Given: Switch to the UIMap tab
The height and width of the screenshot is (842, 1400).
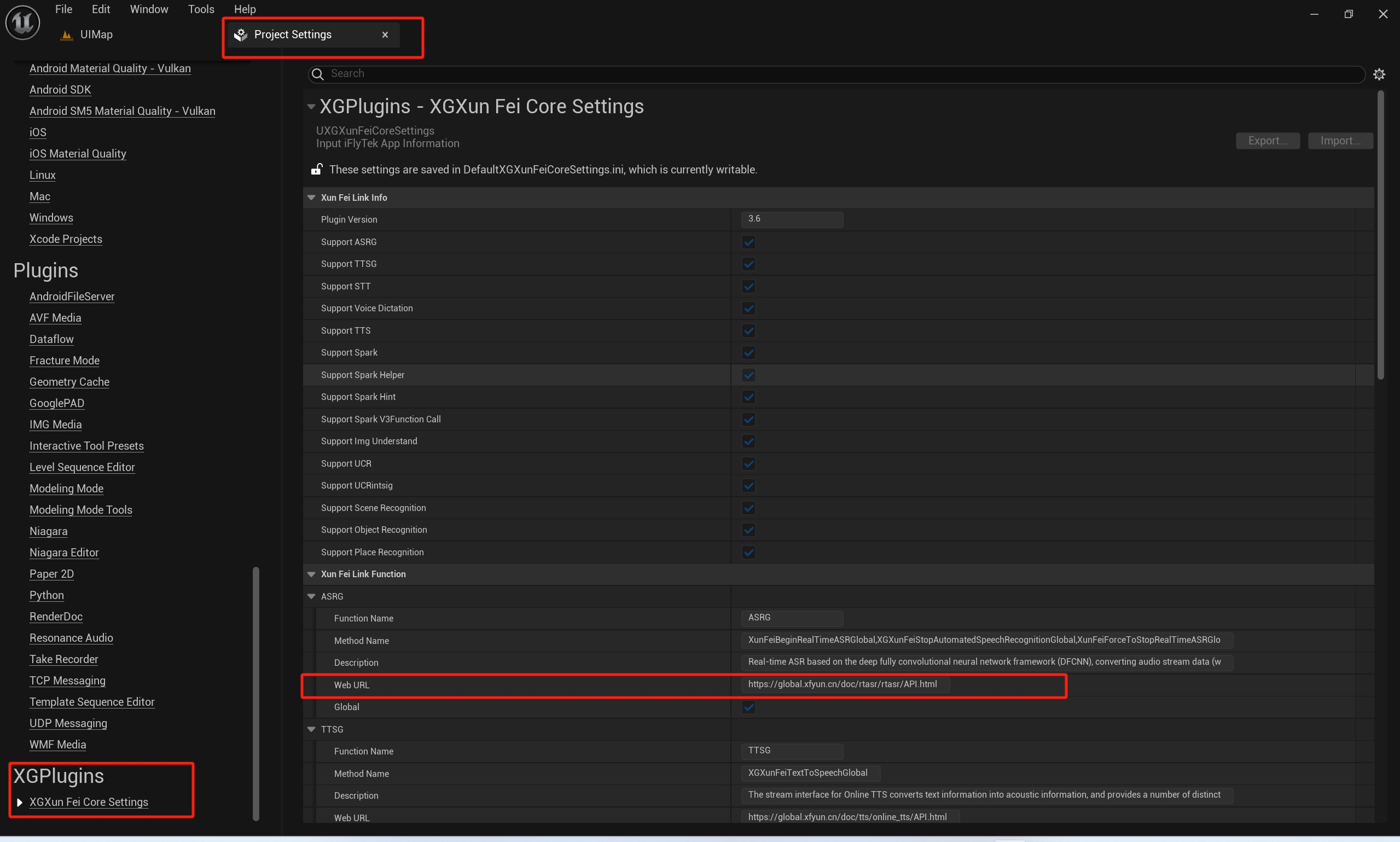Looking at the screenshot, I should [x=96, y=34].
